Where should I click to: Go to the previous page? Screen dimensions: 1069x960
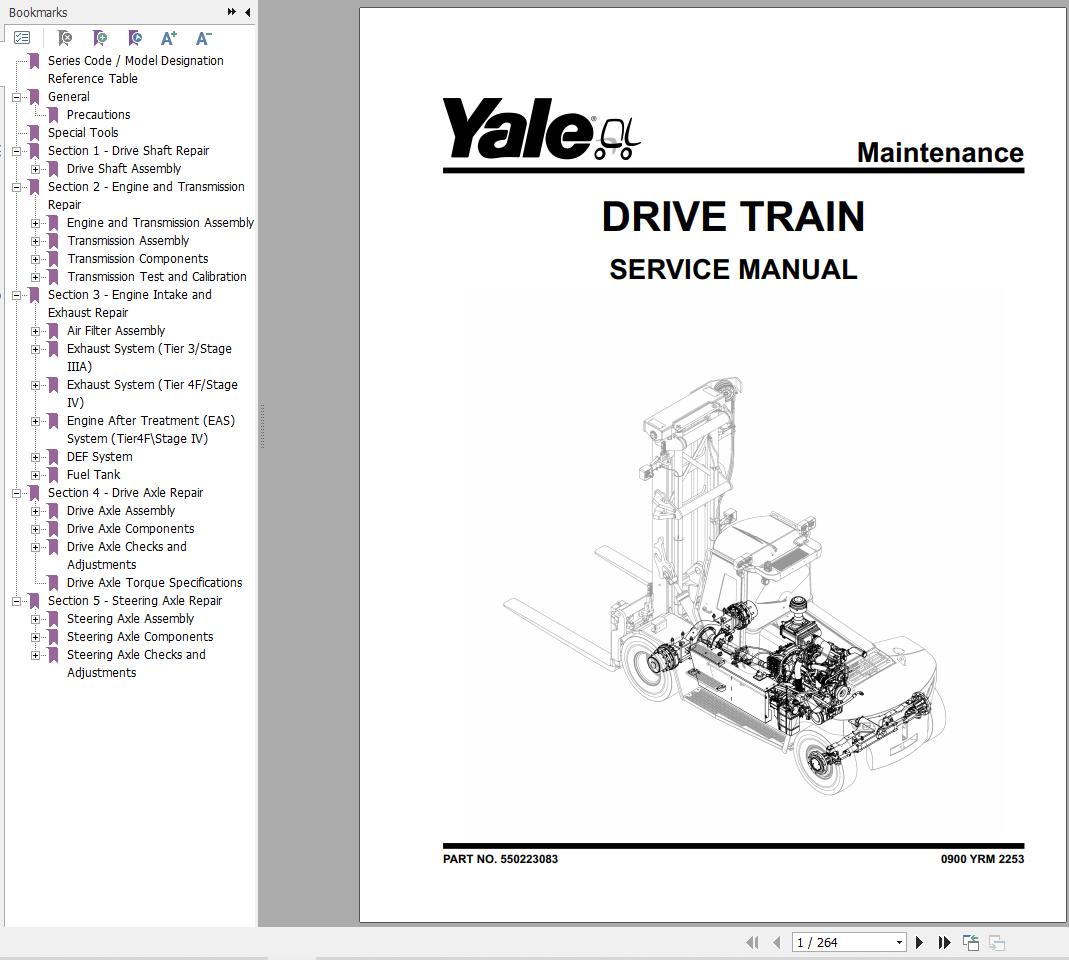(777, 942)
